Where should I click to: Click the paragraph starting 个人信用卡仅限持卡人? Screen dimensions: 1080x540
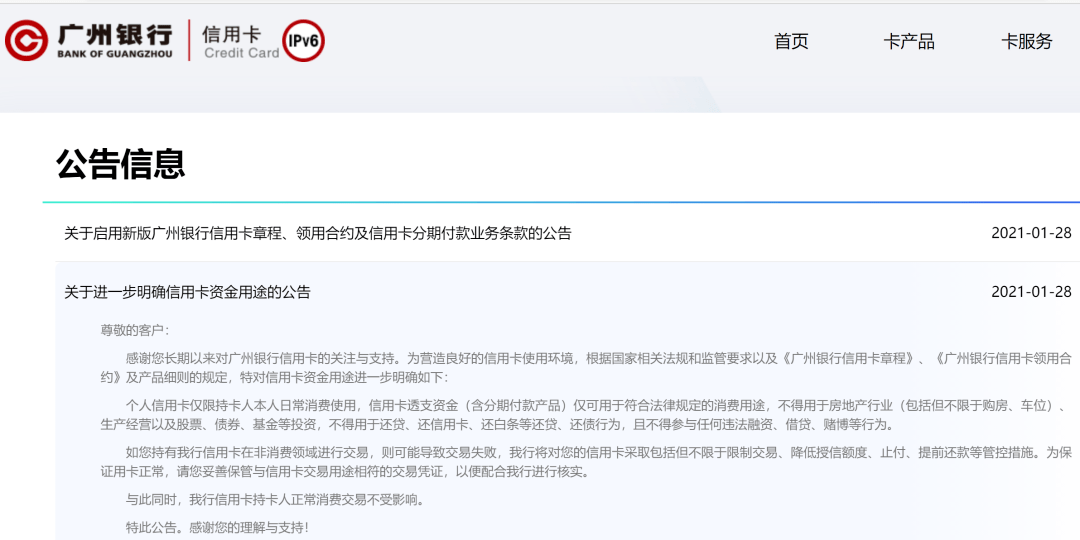tap(586, 414)
